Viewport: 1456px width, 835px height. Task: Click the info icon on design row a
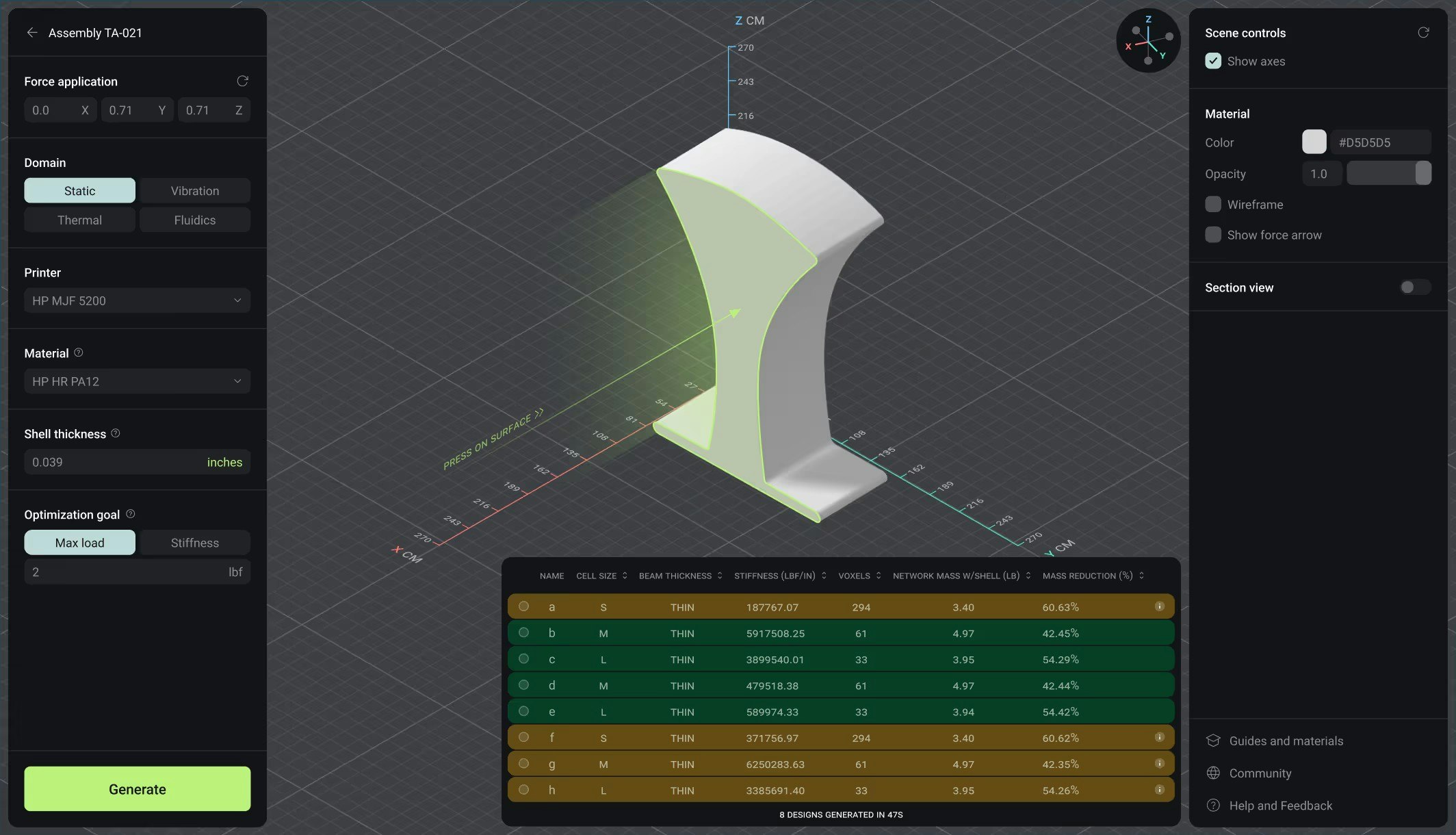[1159, 606]
